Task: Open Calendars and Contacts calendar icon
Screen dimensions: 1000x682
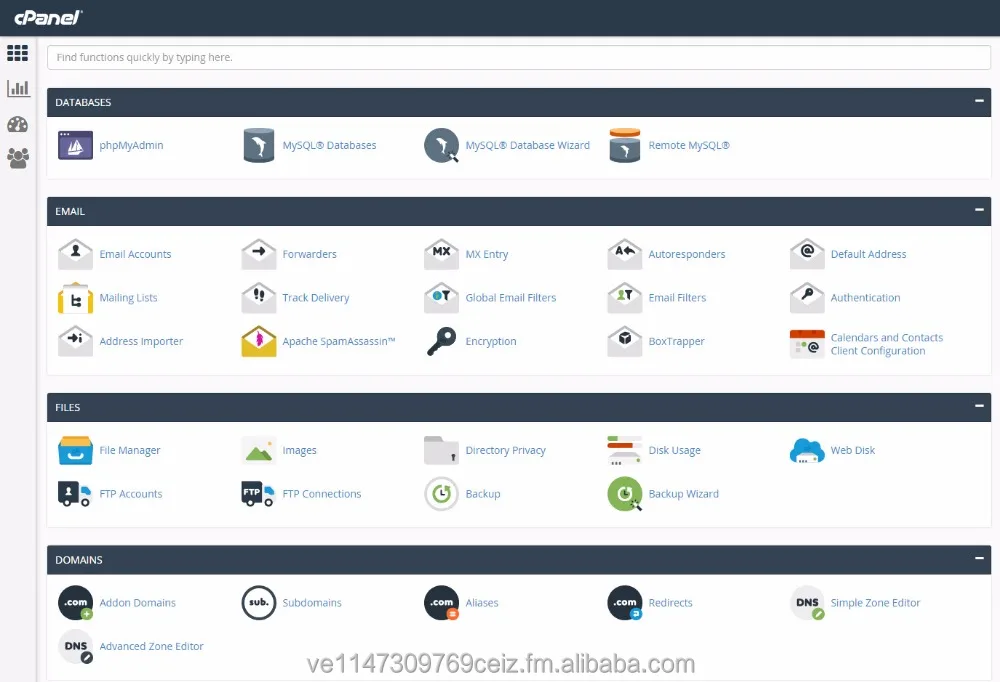Action: [807, 344]
